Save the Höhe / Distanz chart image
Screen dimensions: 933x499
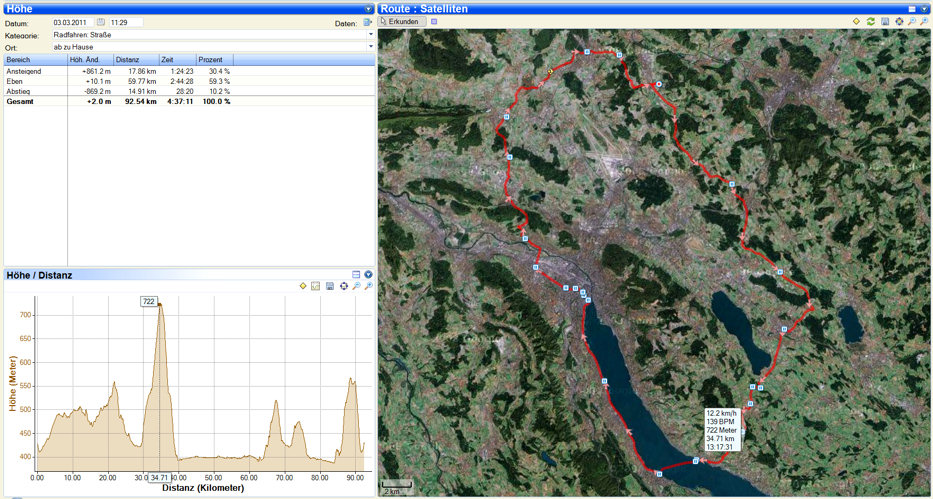point(330,287)
